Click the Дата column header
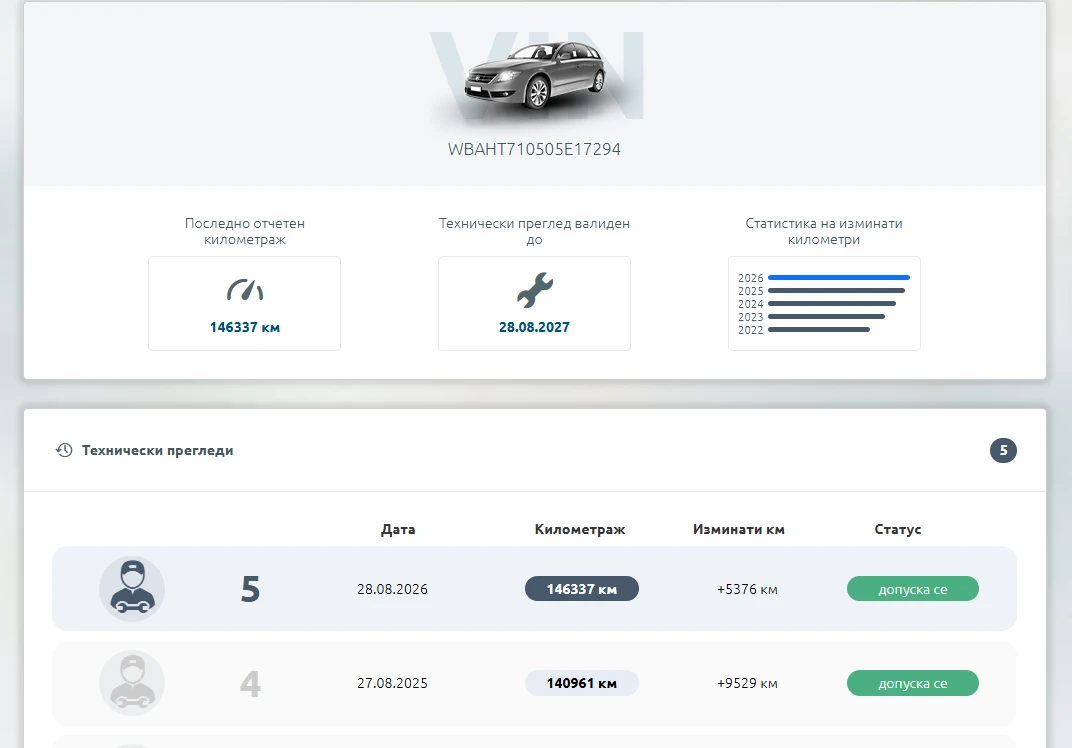 click(x=398, y=529)
